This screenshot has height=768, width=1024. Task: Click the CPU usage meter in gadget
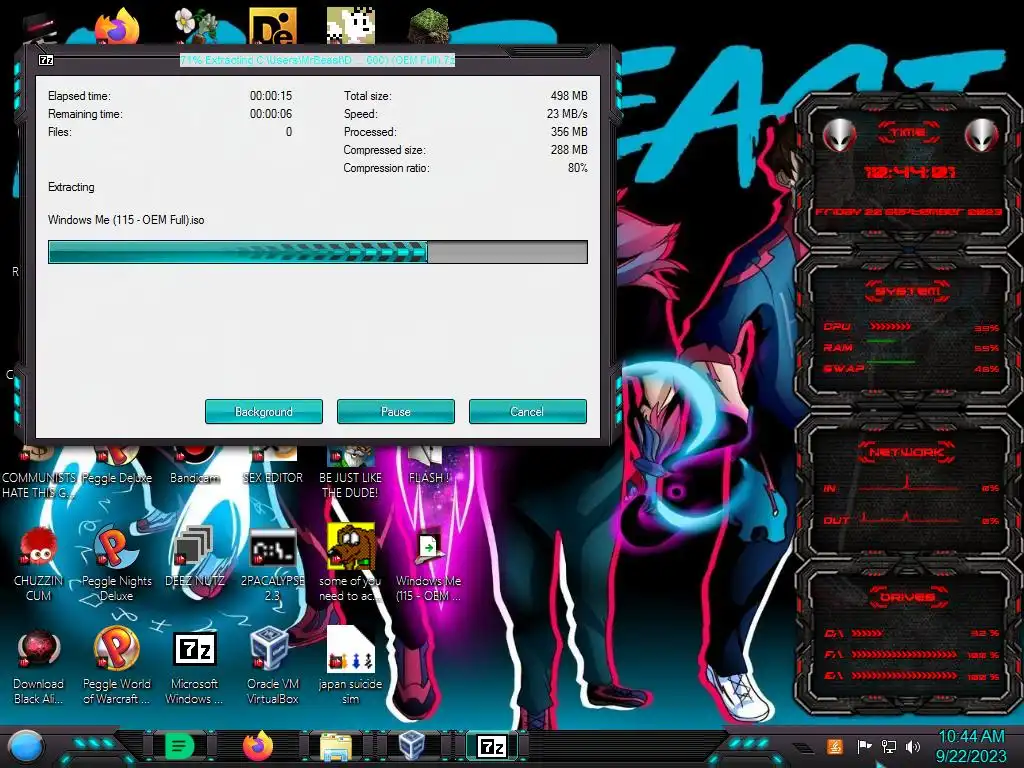[889, 326]
